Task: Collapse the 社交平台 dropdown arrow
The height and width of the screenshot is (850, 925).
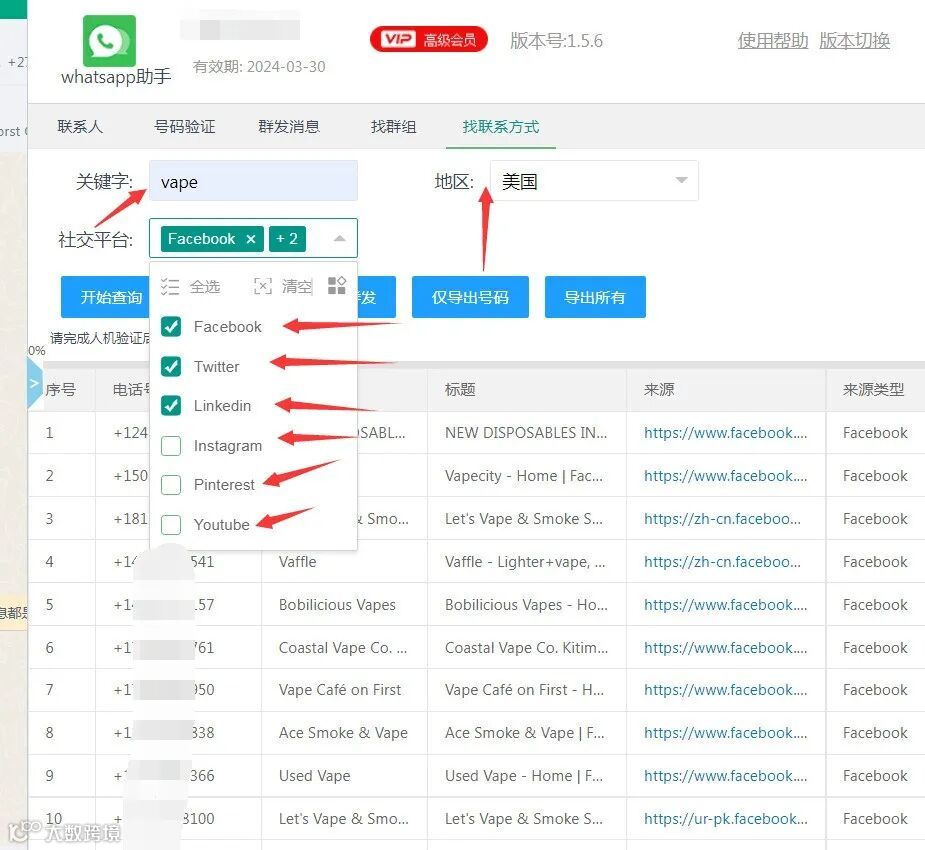Action: pyautogui.click(x=339, y=239)
